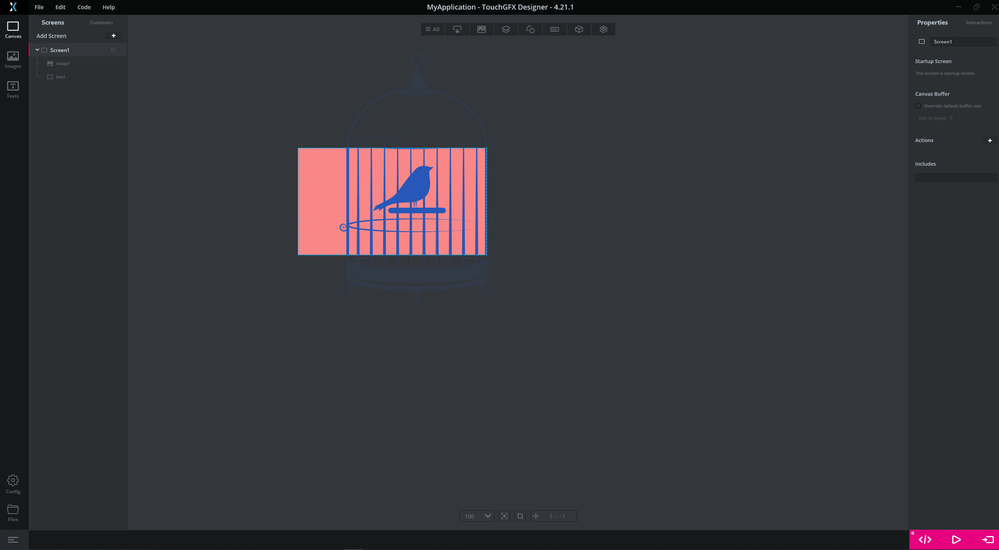Click the Add Screen label

click(x=51, y=36)
